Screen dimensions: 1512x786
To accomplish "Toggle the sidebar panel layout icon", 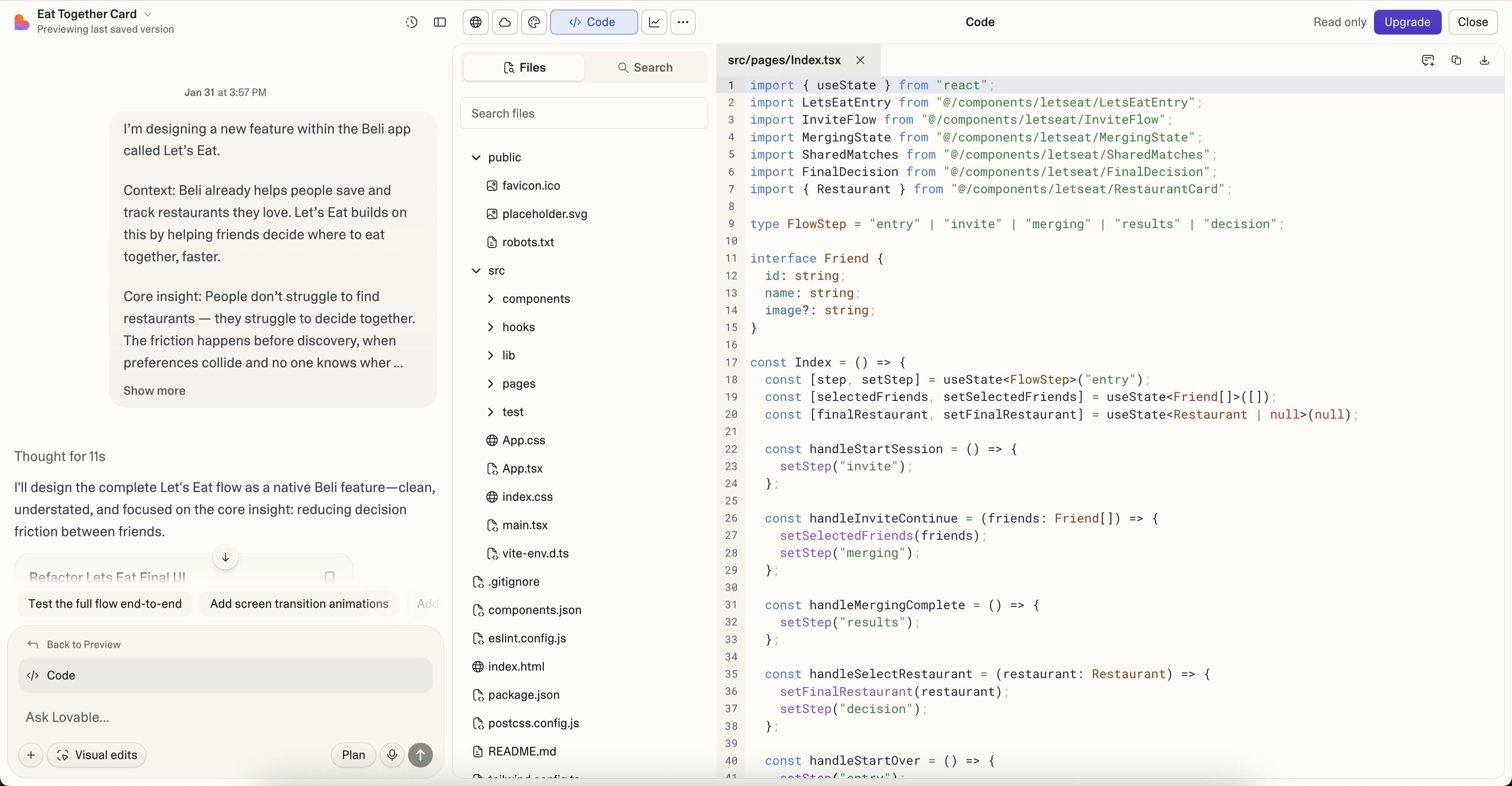I will click(439, 22).
